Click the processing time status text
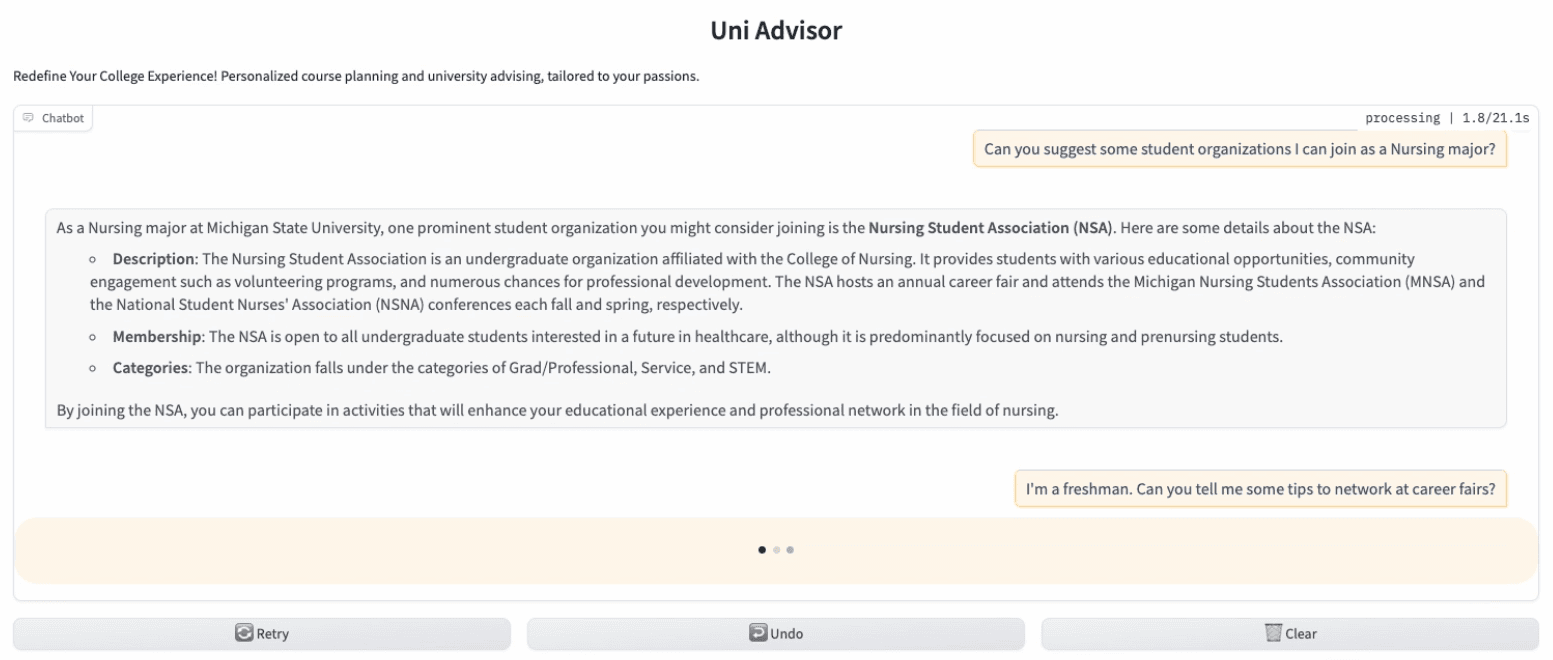The height and width of the screenshot is (660, 1553). pos(1447,118)
